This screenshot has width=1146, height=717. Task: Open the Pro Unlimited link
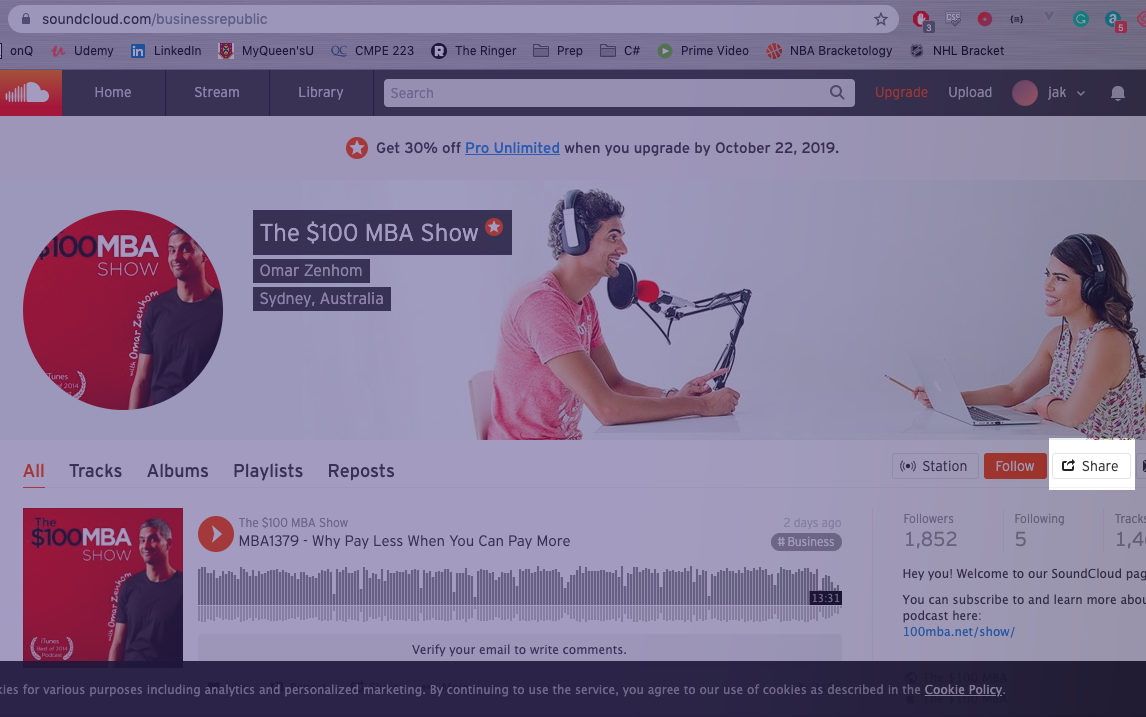(512, 148)
